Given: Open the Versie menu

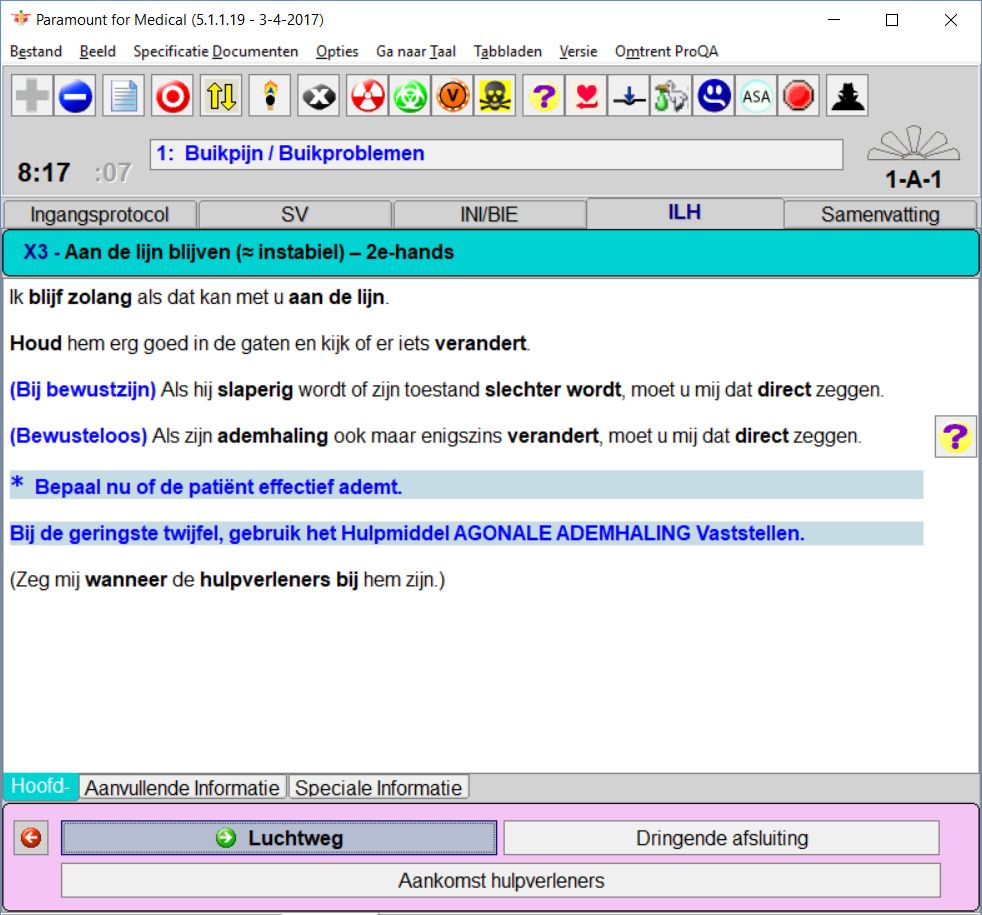Looking at the screenshot, I should tap(578, 51).
